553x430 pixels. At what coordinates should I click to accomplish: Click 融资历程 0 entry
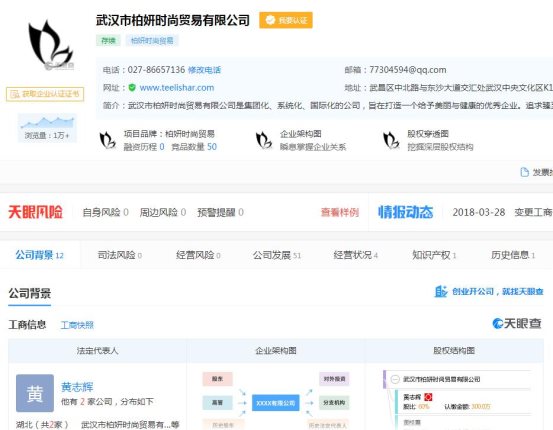coord(144,147)
